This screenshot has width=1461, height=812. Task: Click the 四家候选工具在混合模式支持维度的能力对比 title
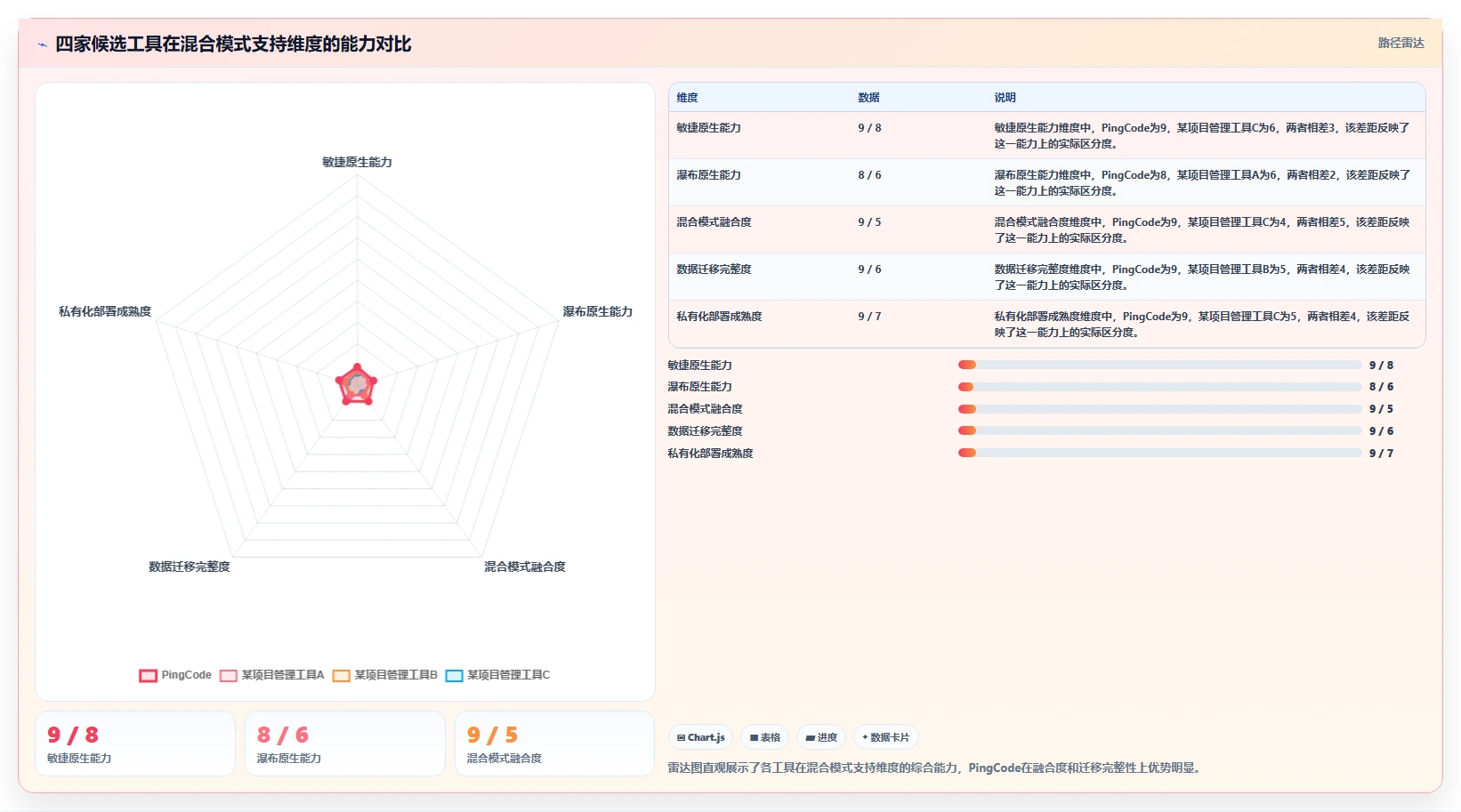tap(233, 44)
